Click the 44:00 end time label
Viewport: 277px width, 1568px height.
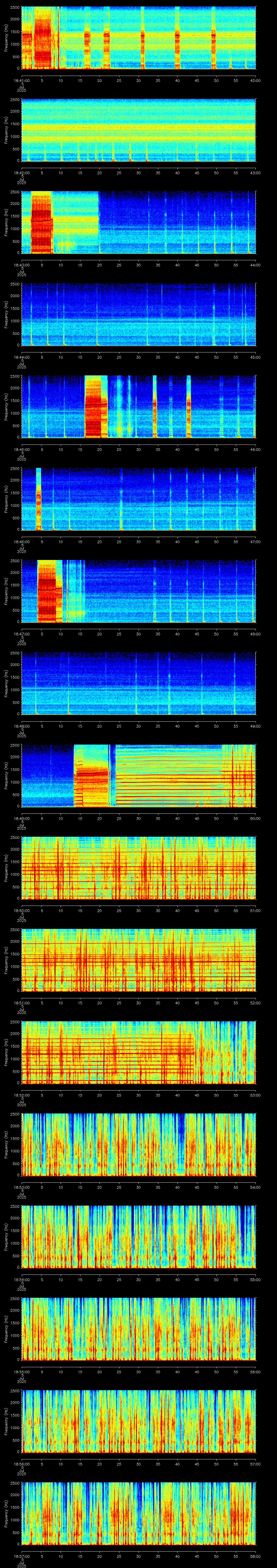point(255,265)
